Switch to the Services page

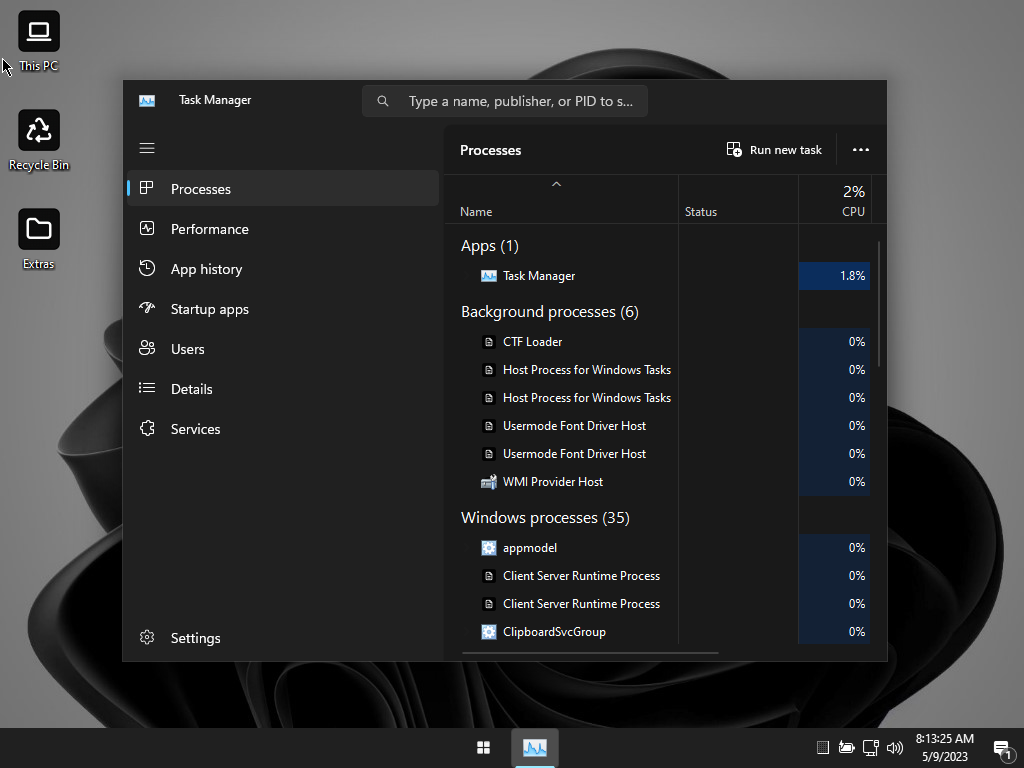tap(283, 428)
